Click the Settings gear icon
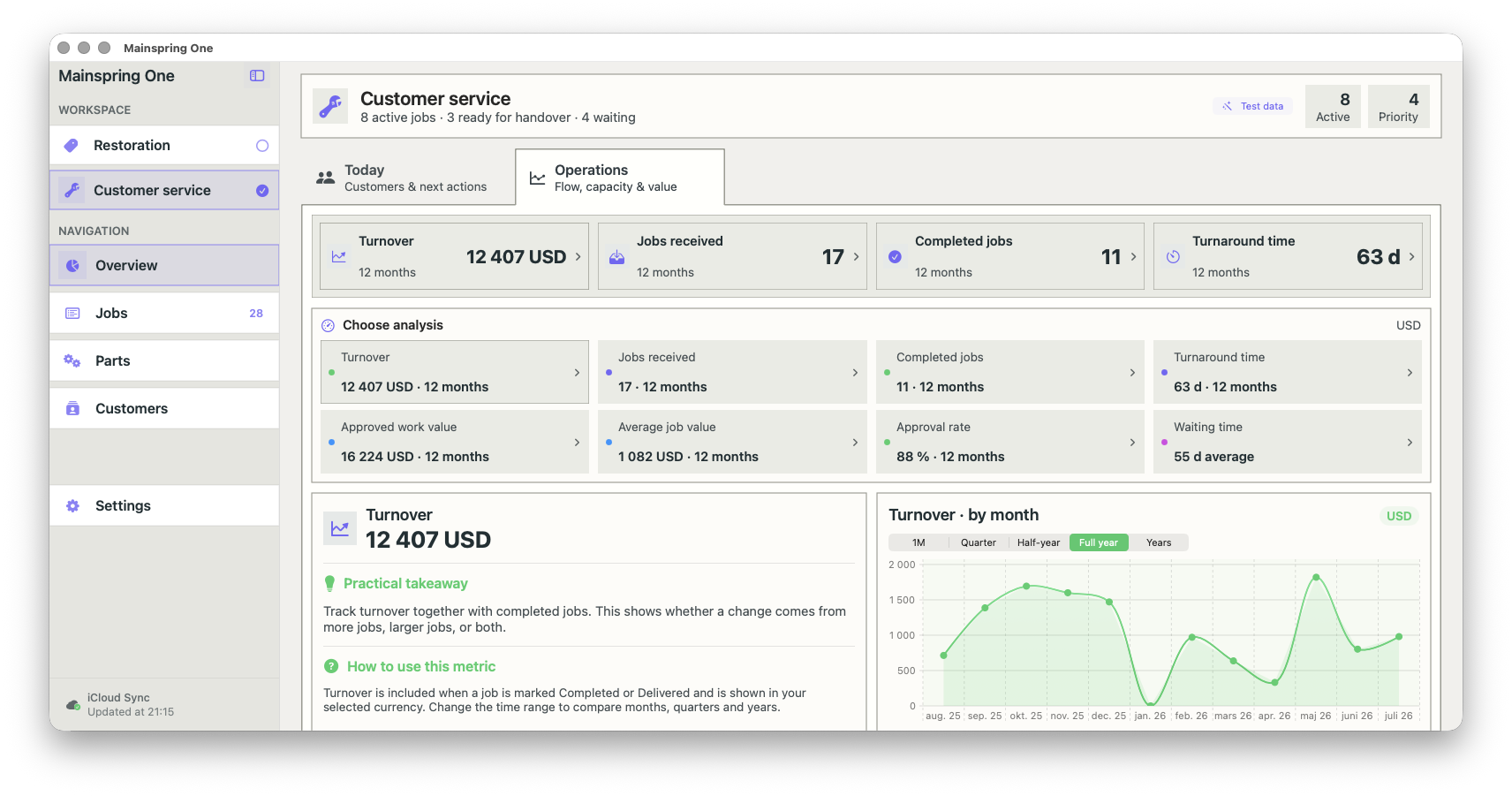This screenshot has width=1512, height=796. point(72,505)
